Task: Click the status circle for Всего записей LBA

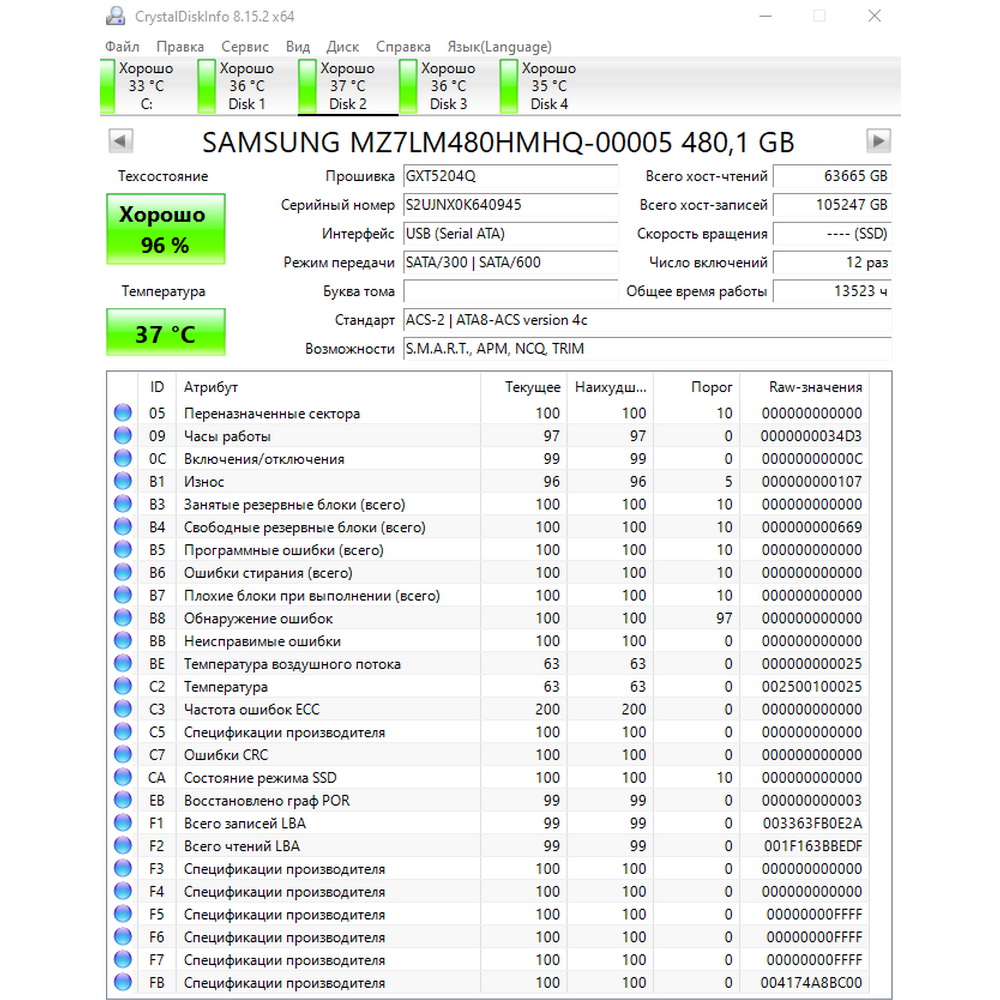Action: pos(123,823)
